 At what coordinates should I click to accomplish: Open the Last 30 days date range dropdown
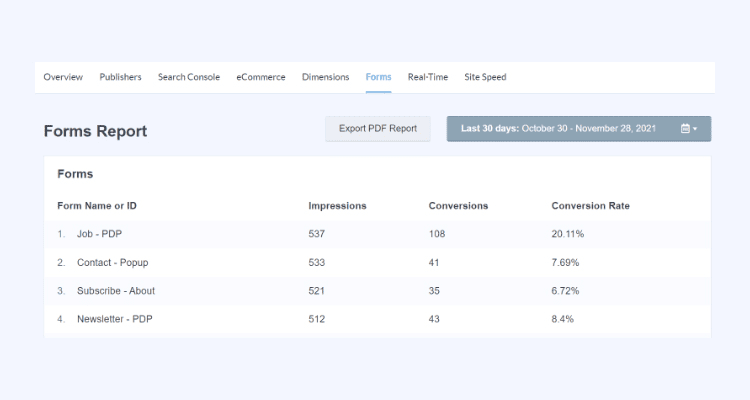[x=579, y=129]
